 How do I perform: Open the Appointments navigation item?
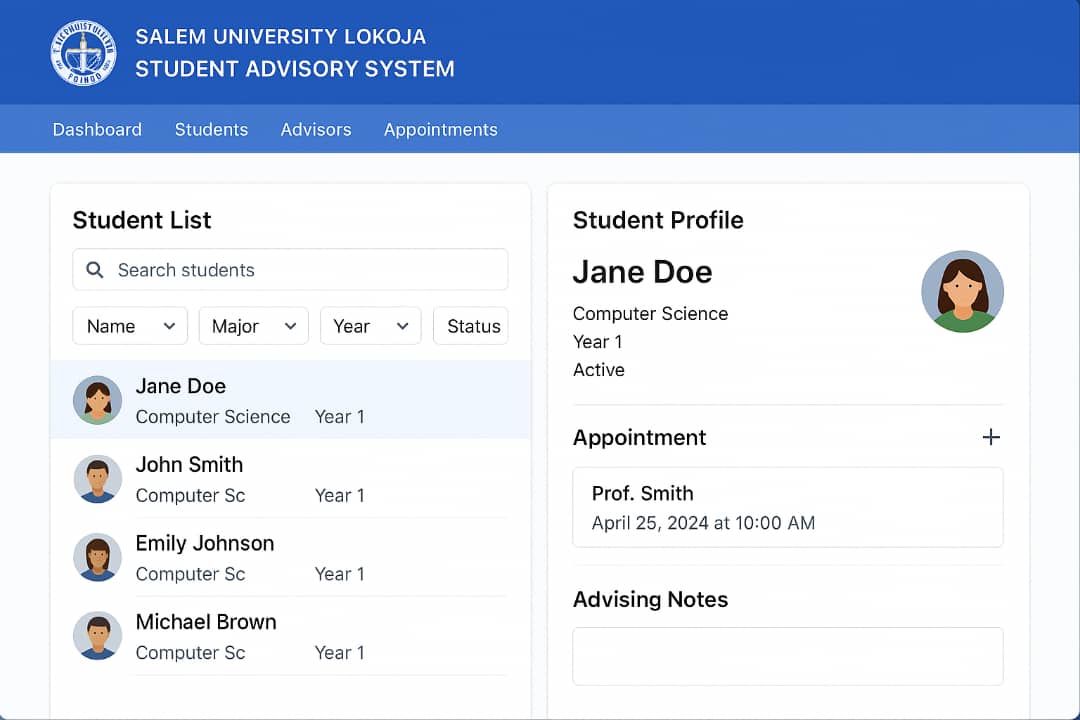coord(440,129)
